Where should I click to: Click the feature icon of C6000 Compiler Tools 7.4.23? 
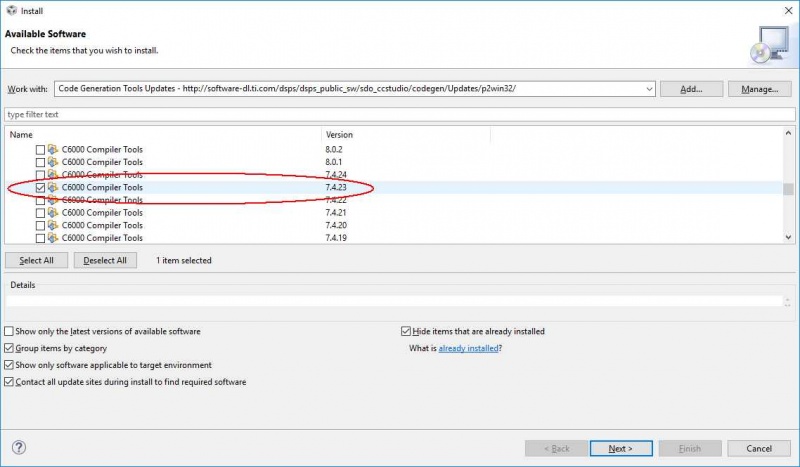coord(53,187)
